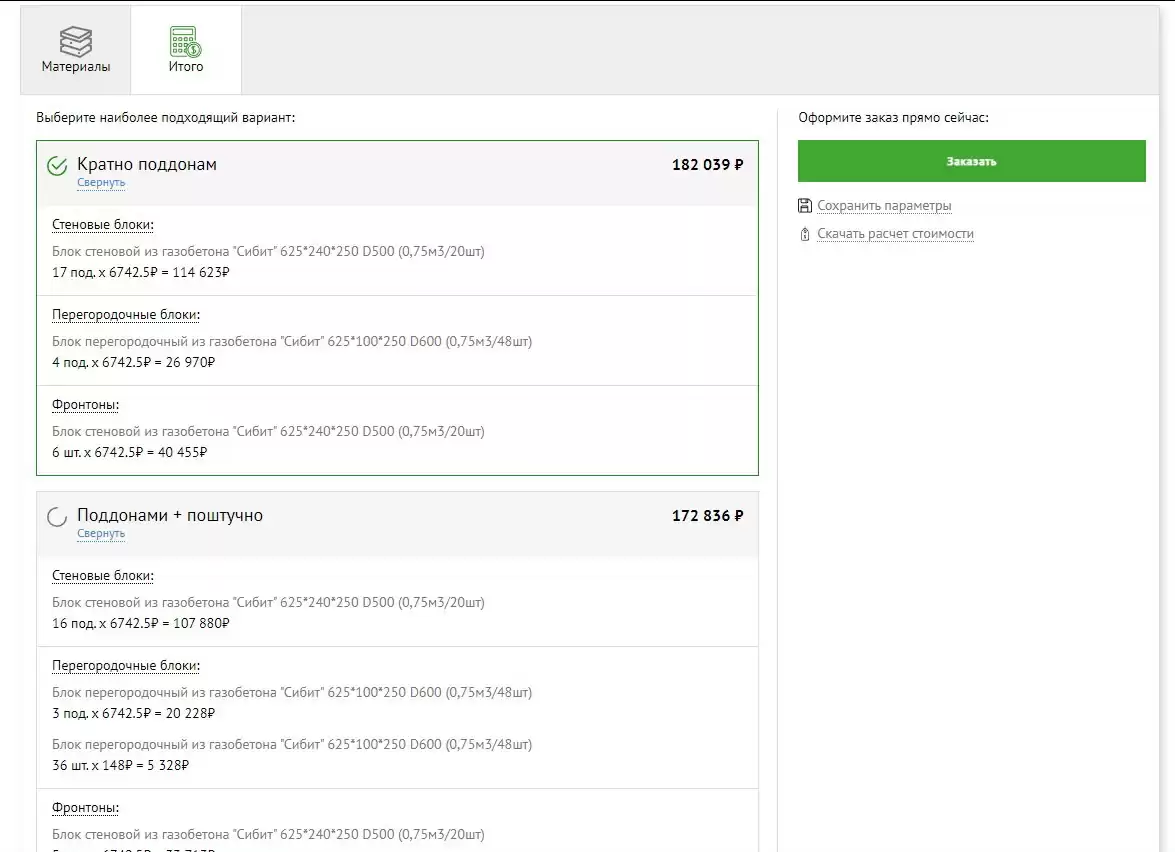Click the line 36 шт. x 148₽ = 5 328₽
1175x852 pixels.
(121, 765)
